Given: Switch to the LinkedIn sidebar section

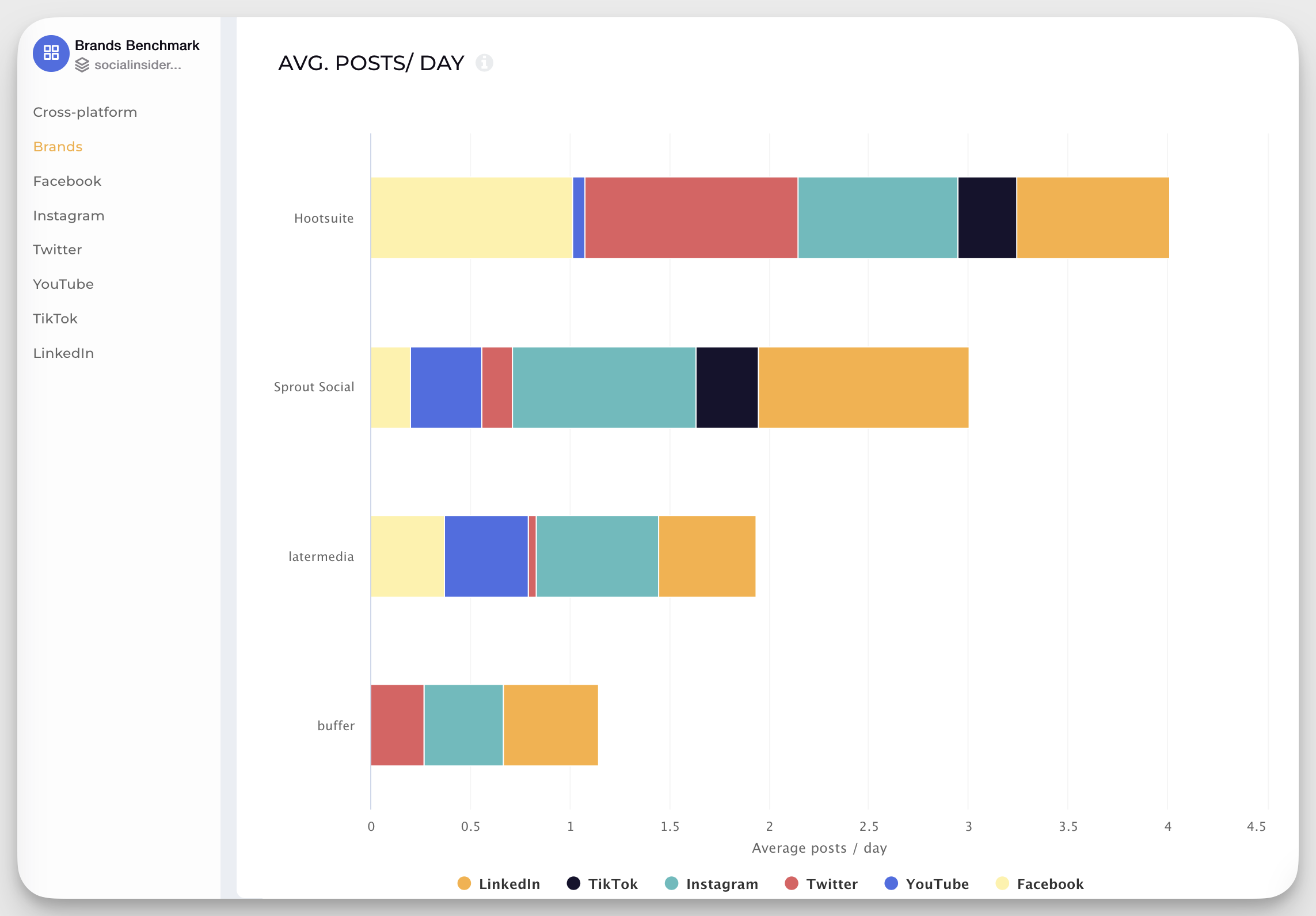Looking at the screenshot, I should coord(63,353).
